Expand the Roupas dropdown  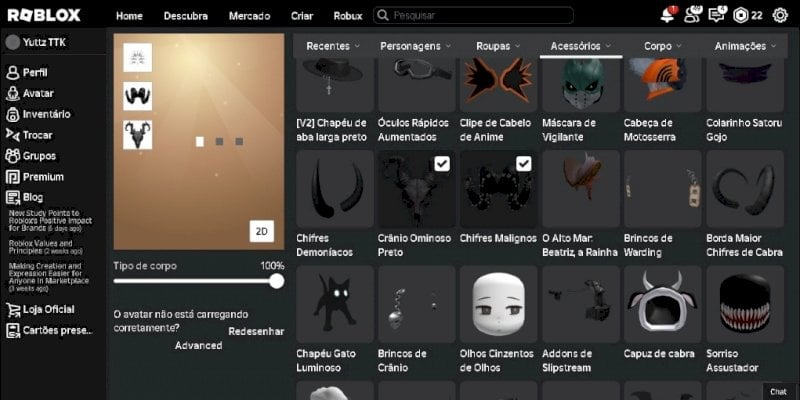click(498, 46)
